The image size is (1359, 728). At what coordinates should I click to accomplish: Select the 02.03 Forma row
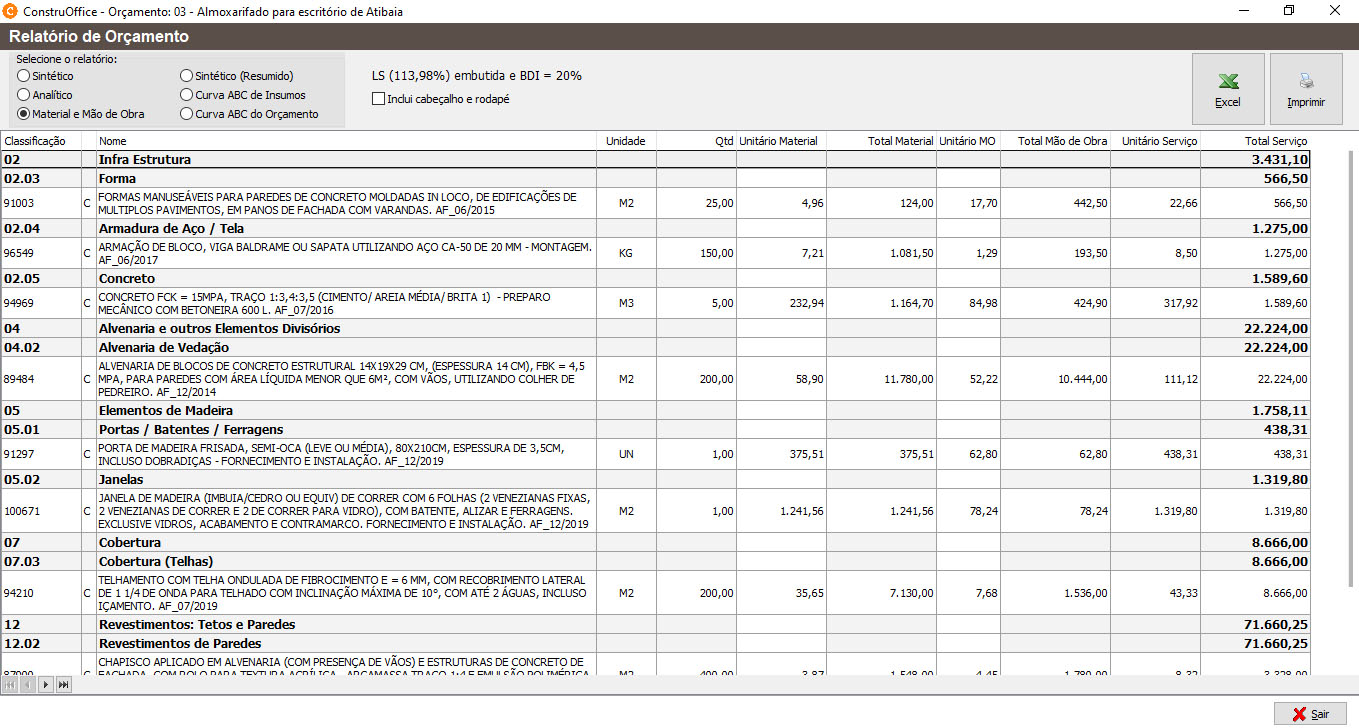tap(655, 178)
